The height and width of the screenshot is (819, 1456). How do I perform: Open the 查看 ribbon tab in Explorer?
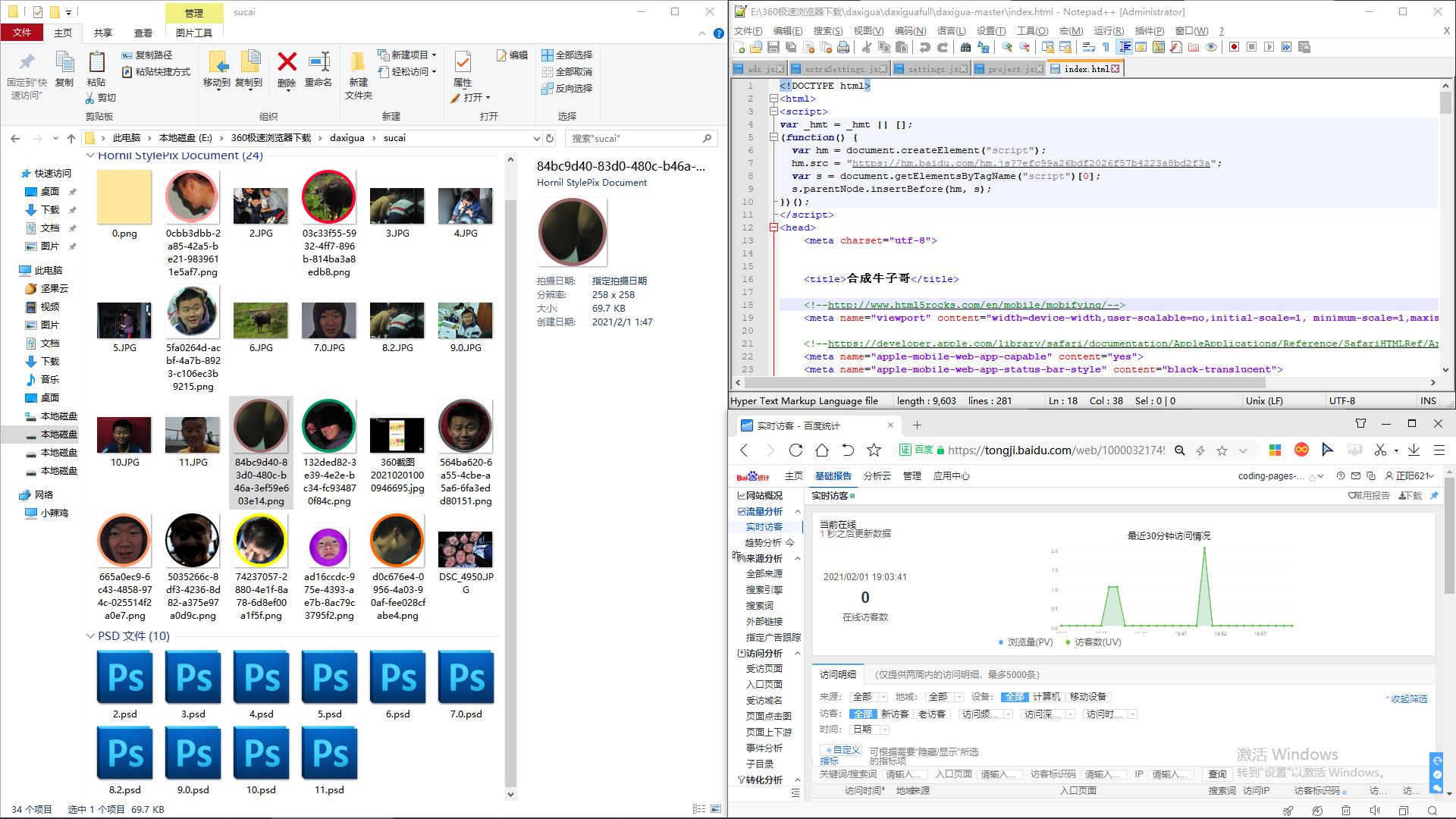(143, 33)
